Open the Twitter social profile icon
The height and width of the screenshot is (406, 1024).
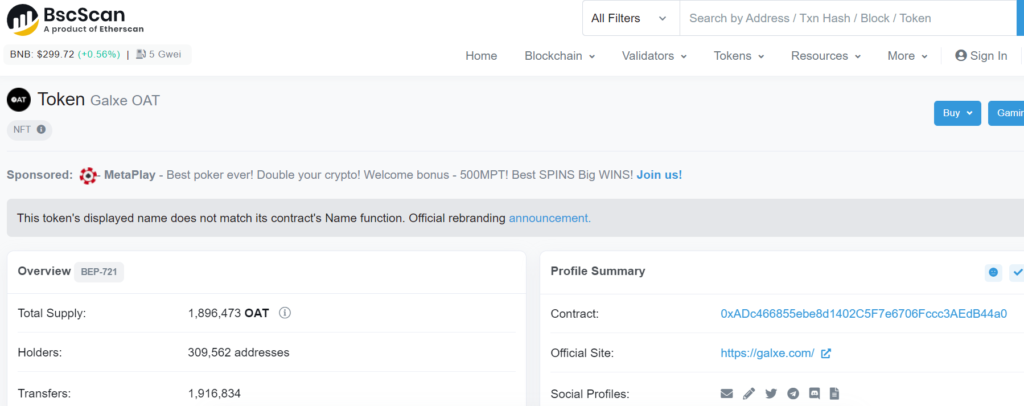tap(771, 393)
